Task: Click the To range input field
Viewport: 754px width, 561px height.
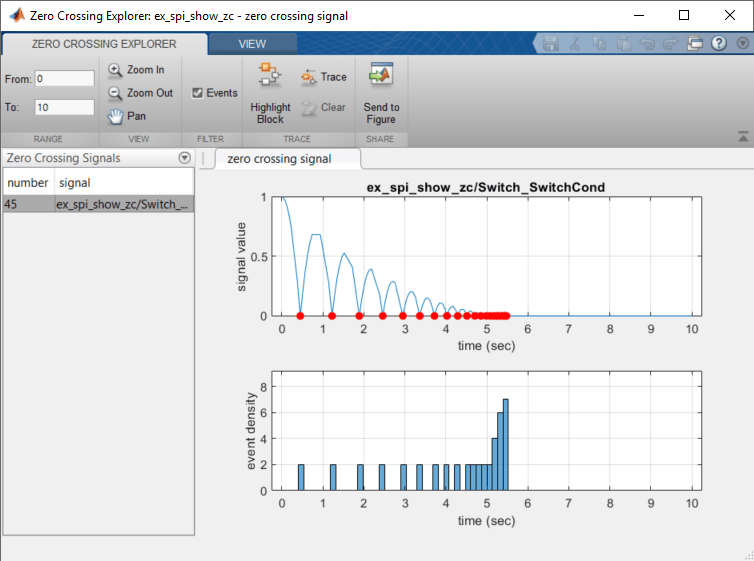Action: pos(64,107)
